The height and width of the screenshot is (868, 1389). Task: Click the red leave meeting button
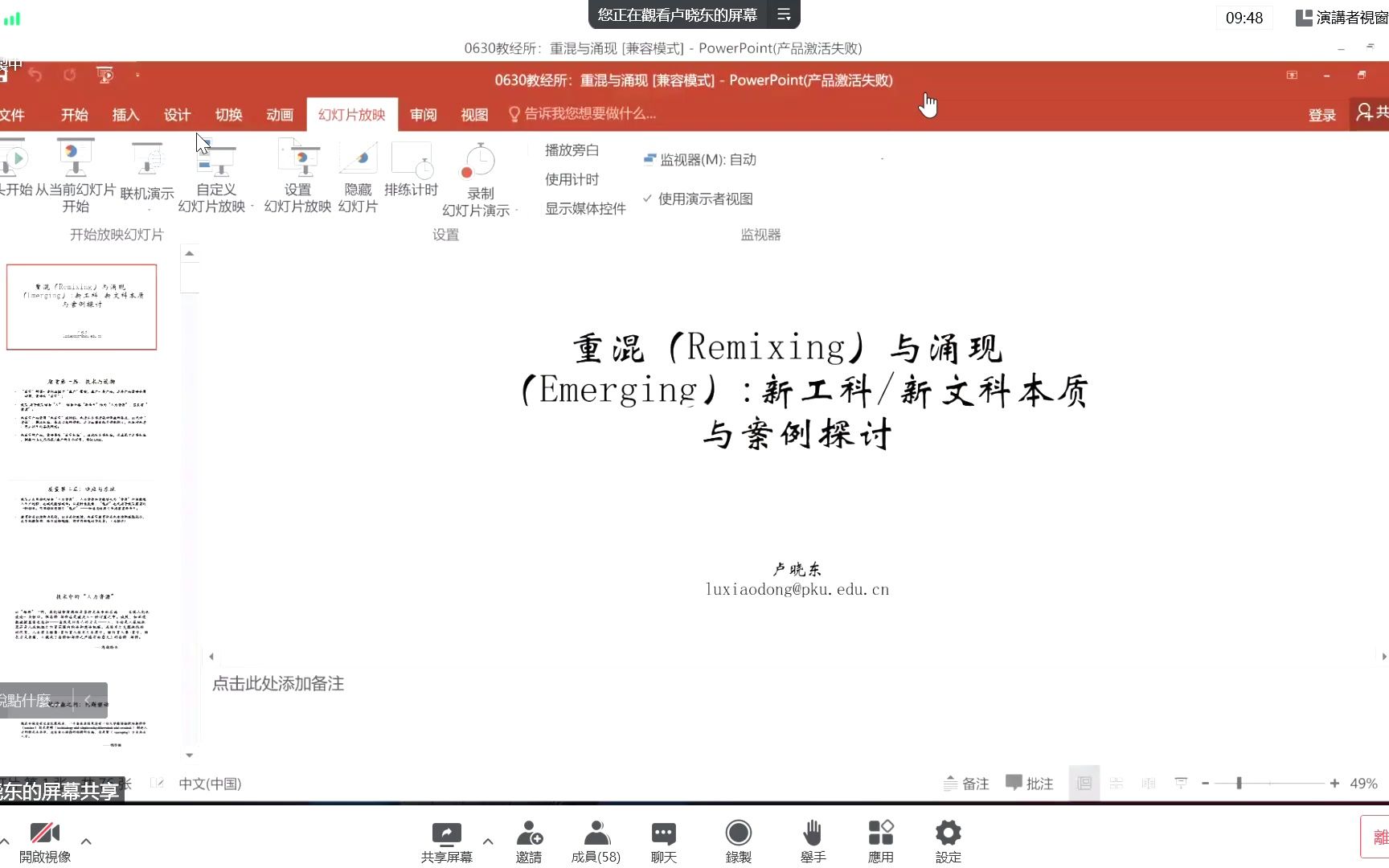pos(1375,837)
